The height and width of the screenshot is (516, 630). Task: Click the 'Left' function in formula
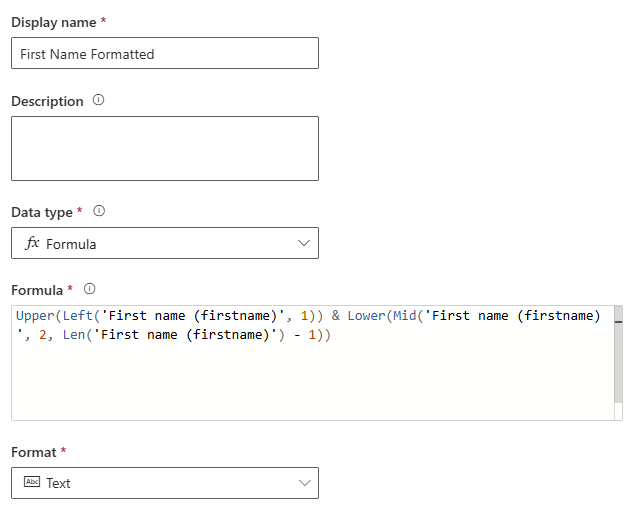80,316
